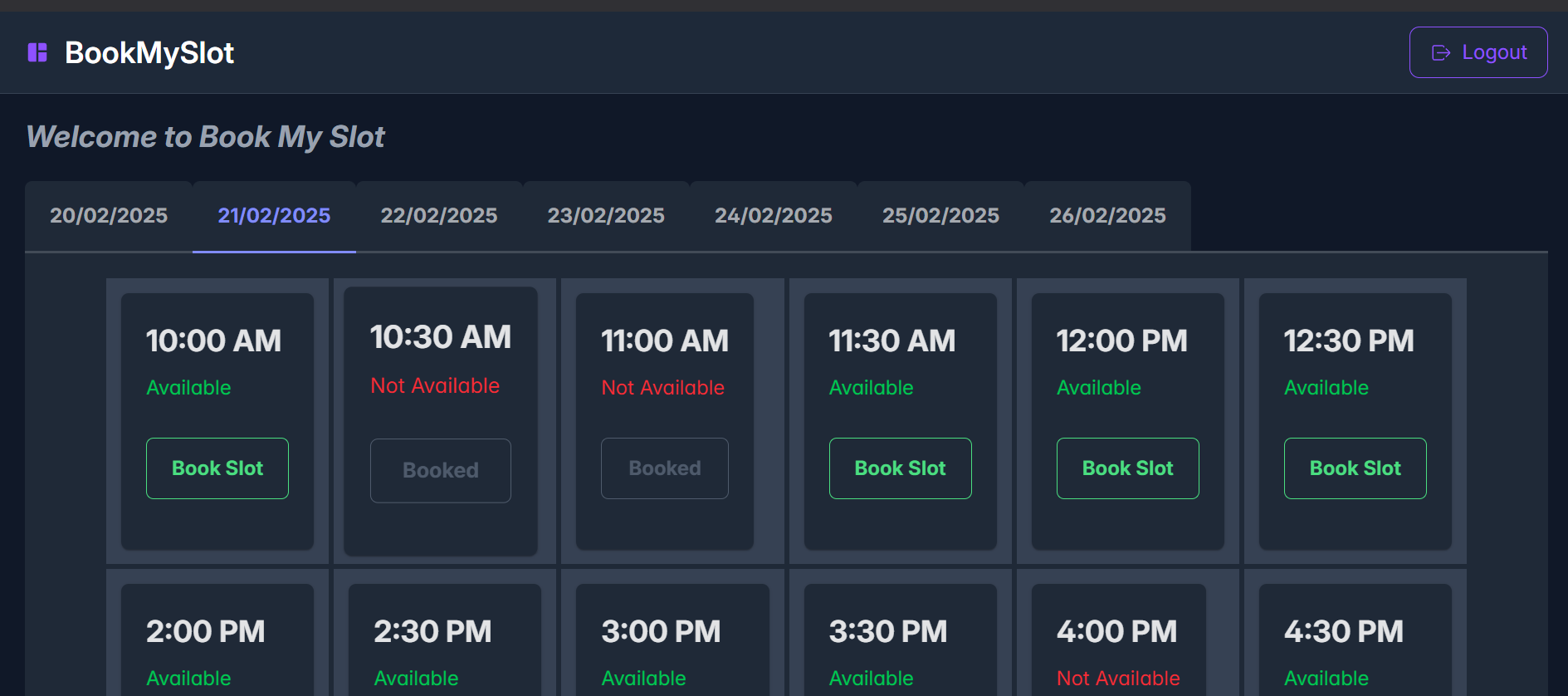This screenshot has width=1568, height=696.
Task: Click the Booked button for 10:30 AM
Action: click(x=441, y=470)
